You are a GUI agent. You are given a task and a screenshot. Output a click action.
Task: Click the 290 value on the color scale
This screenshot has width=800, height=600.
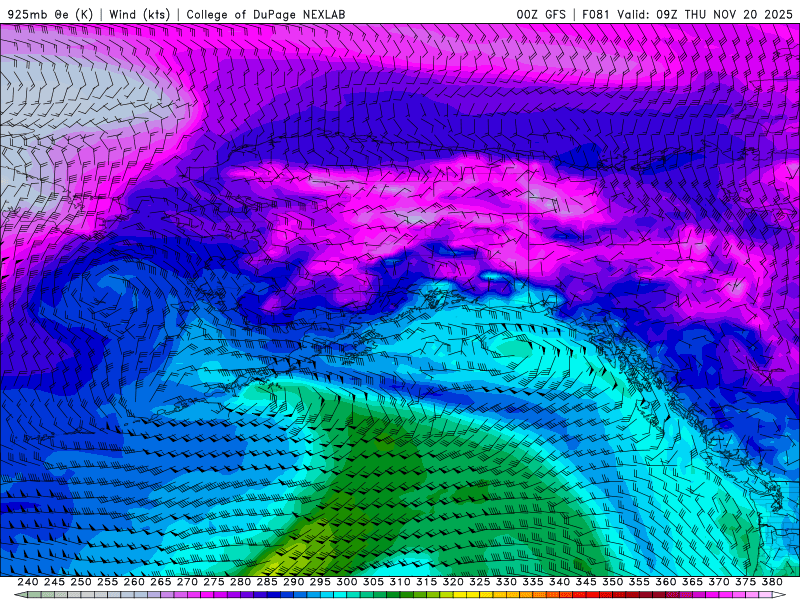tap(293, 582)
